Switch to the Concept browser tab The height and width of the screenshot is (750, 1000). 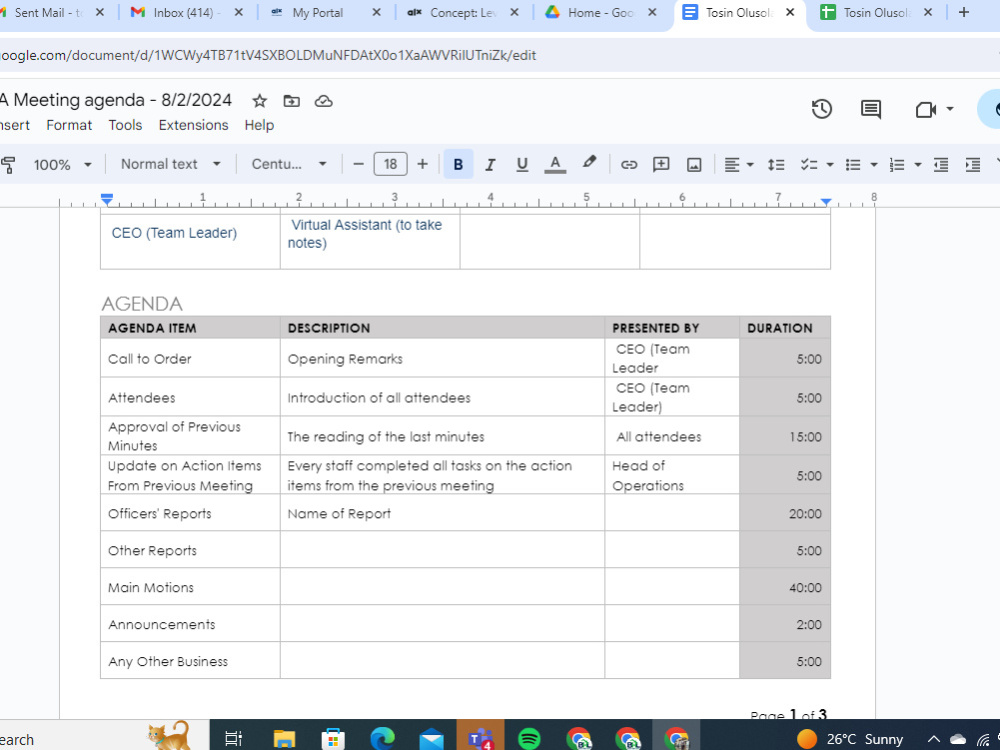pos(462,13)
